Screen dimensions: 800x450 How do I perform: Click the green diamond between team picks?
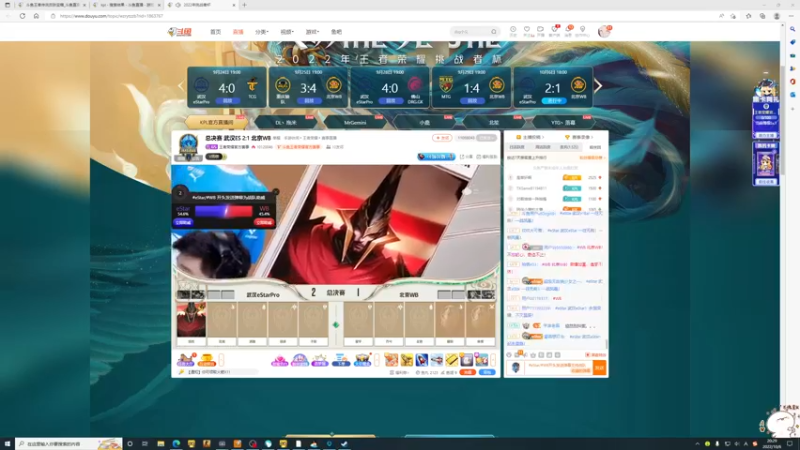point(336,324)
